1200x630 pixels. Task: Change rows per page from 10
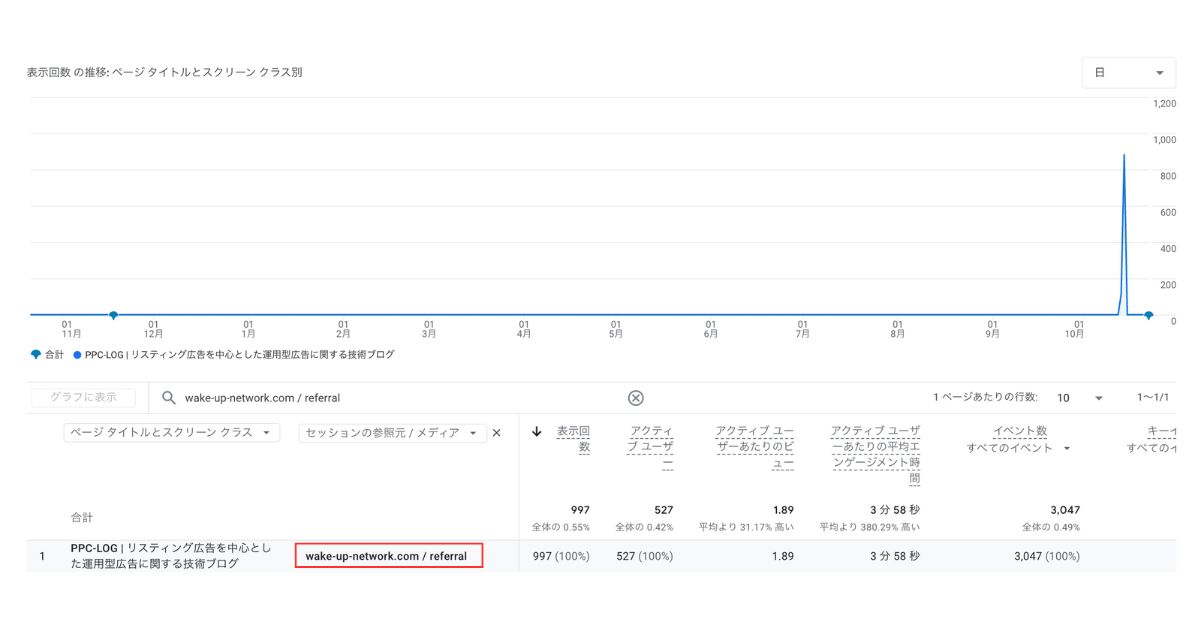point(1079,398)
